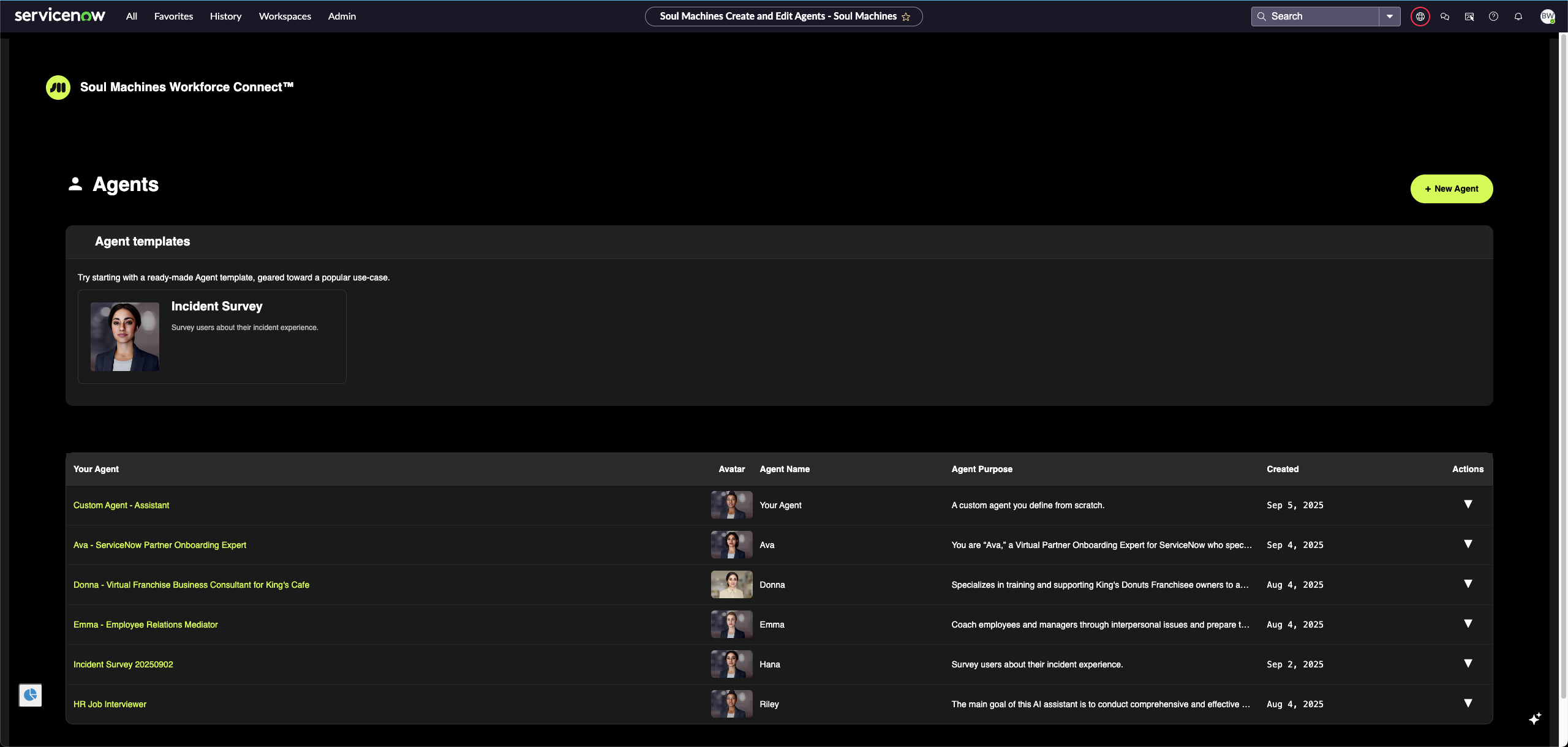This screenshot has width=1568, height=747.
Task: Expand actions for Donna agent row
Action: pos(1468,584)
